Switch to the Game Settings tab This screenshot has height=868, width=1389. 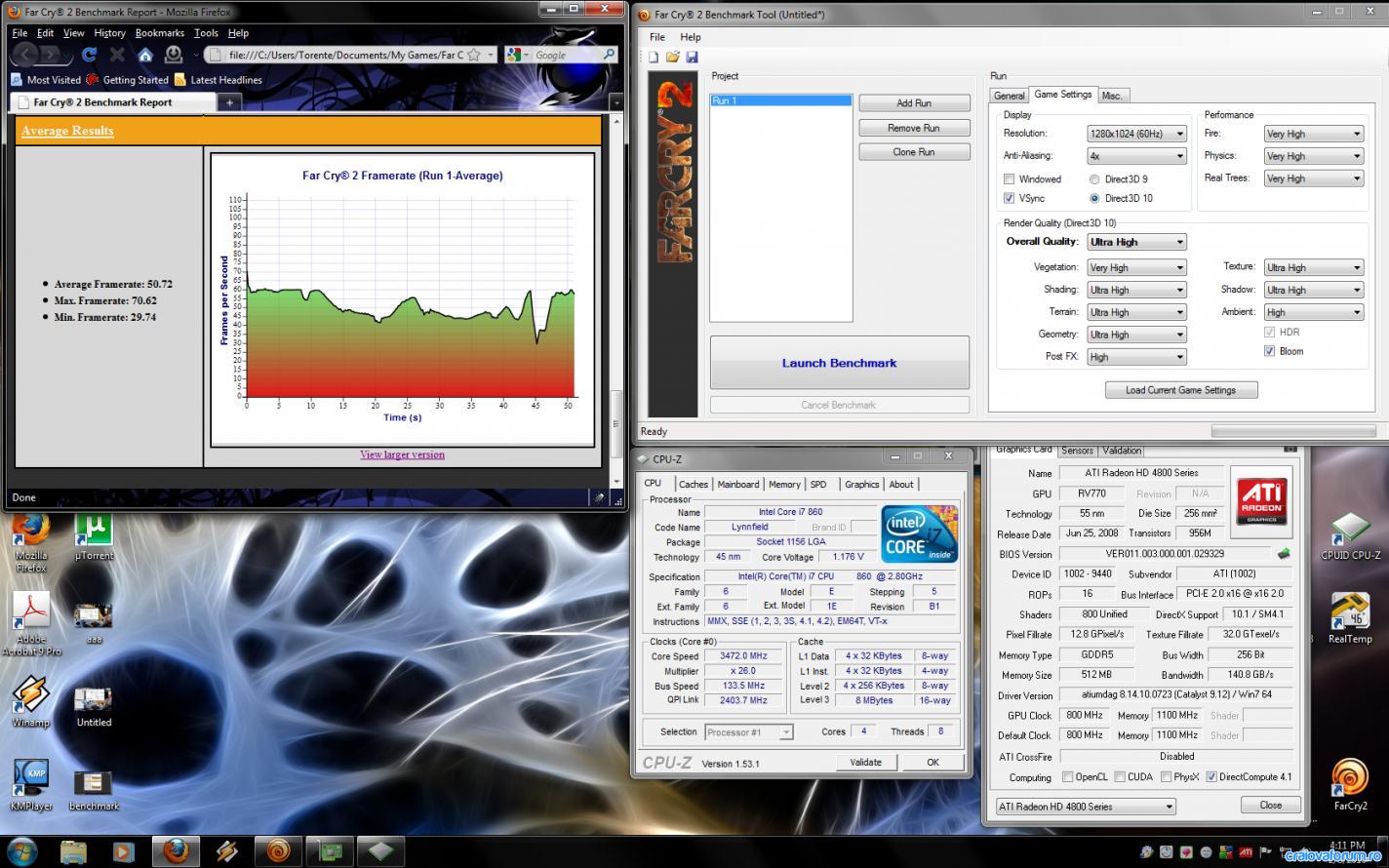click(1062, 95)
